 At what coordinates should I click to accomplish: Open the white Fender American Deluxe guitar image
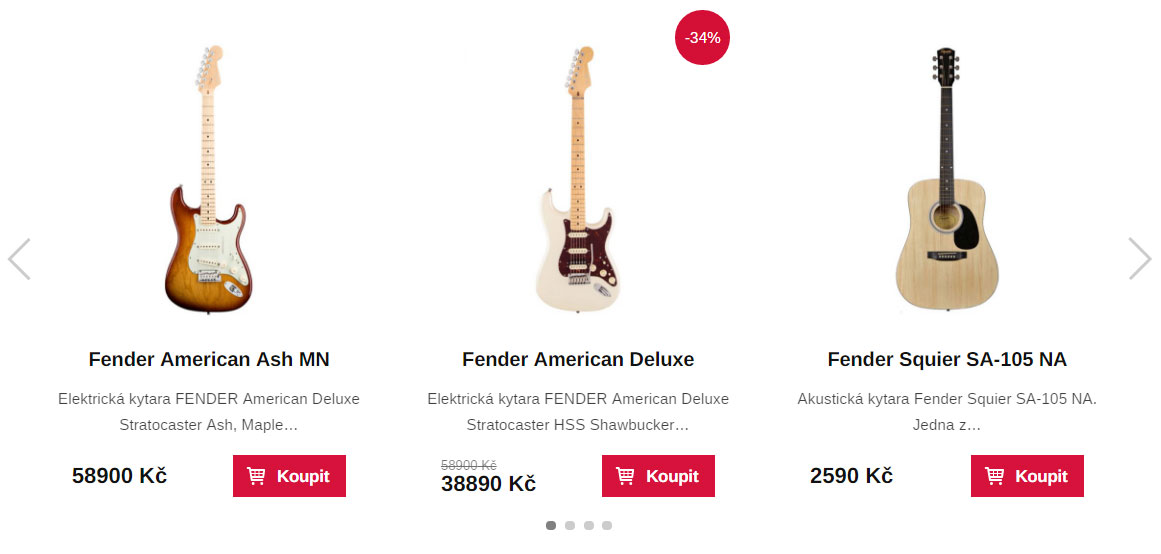coord(578,180)
